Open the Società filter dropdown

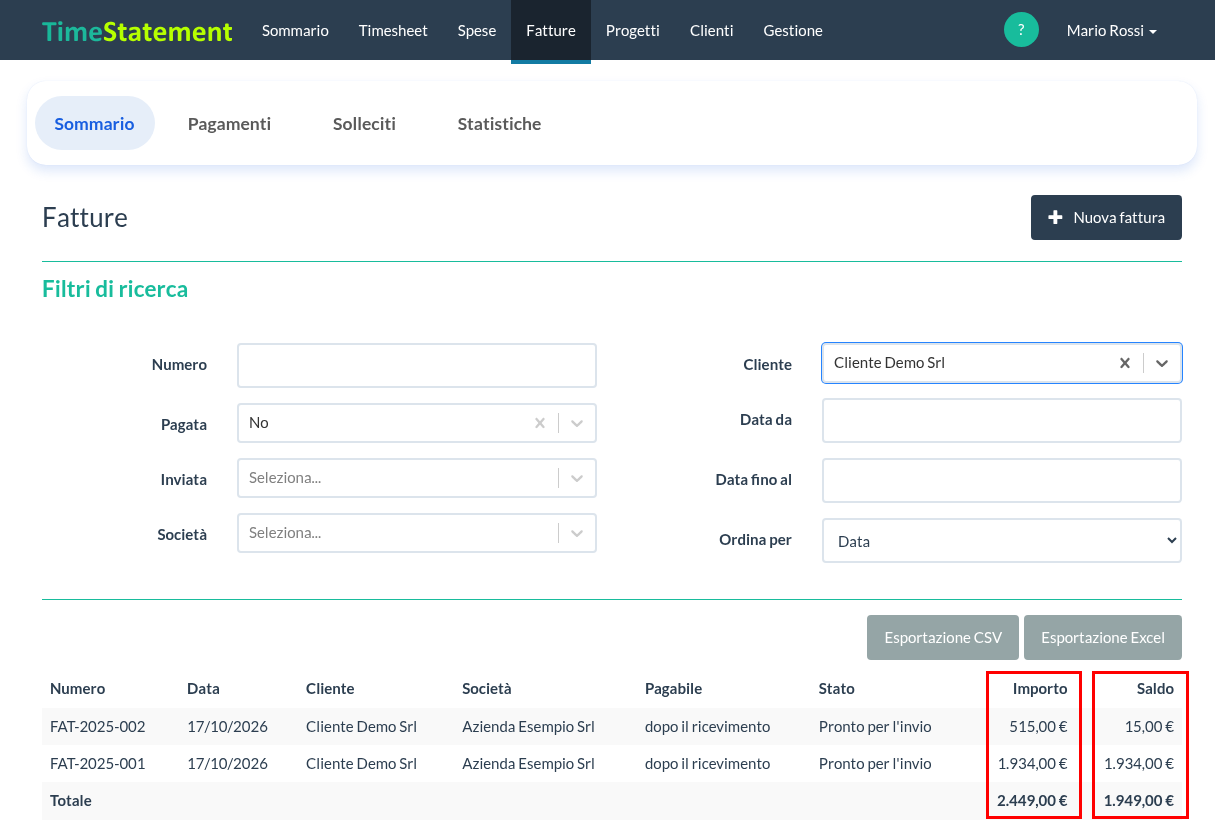click(416, 533)
